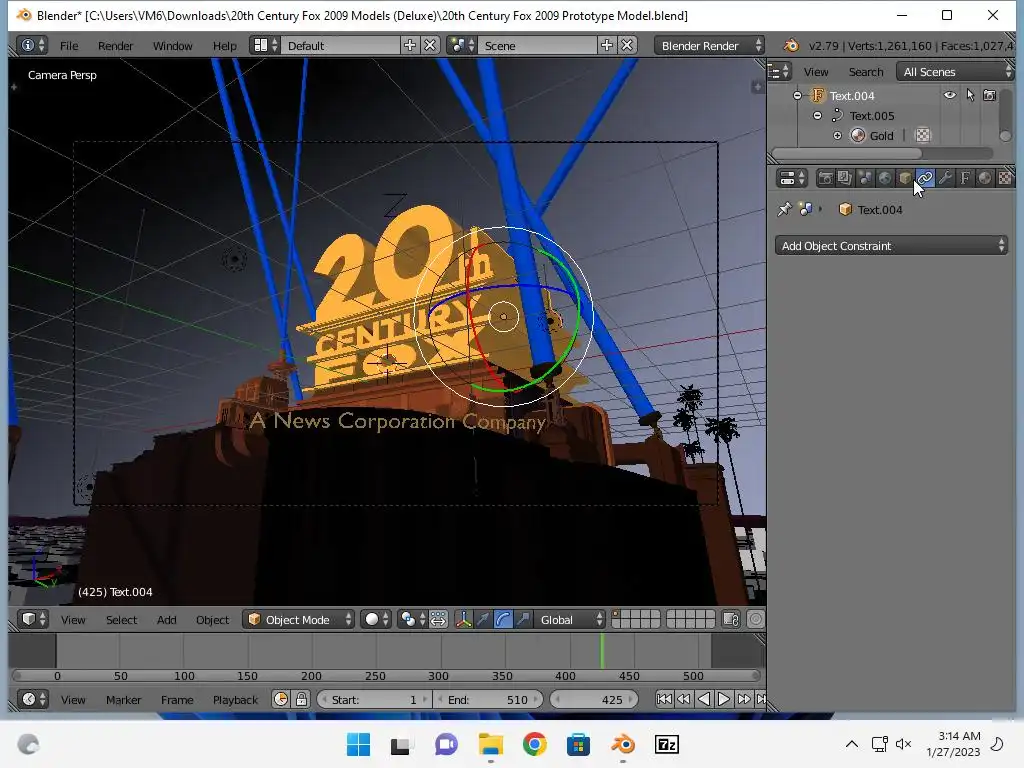Viewport: 1024px width, 768px height.
Task: Open the Properties editor type selector
Action: click(x=792, y=178)
